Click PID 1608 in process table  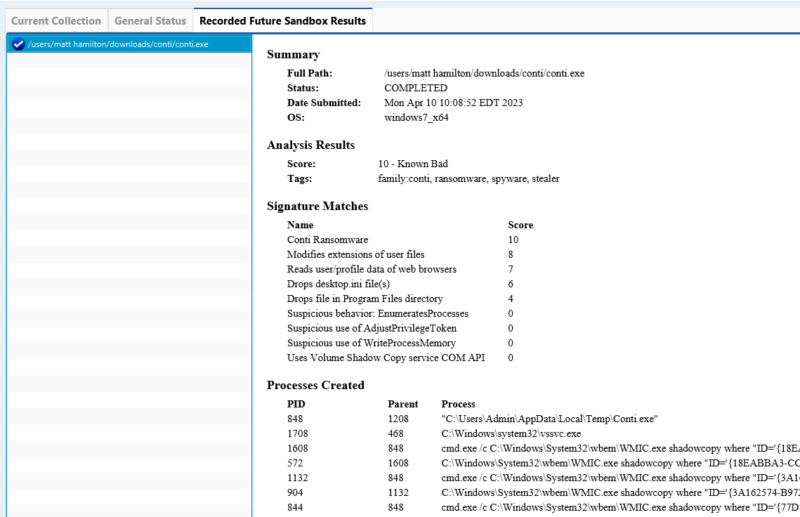pos(297,449)
